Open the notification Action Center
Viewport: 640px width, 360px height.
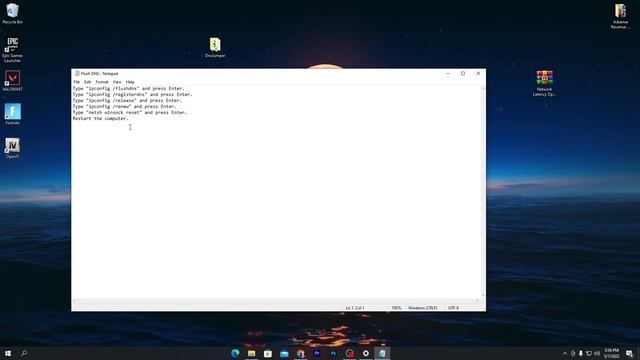(x=629, y=353)
